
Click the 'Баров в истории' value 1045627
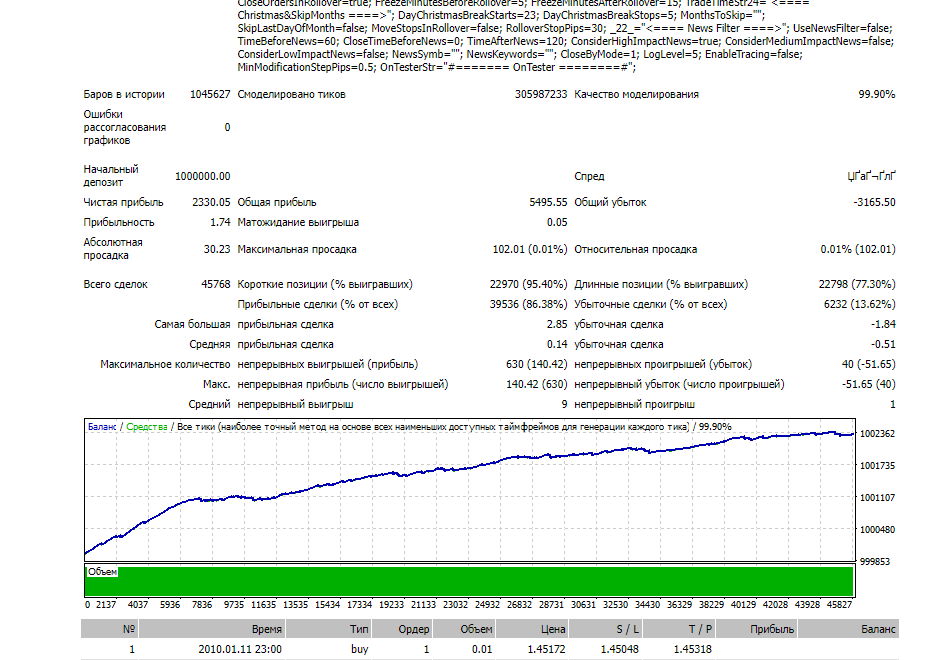[x=210, y=95]
